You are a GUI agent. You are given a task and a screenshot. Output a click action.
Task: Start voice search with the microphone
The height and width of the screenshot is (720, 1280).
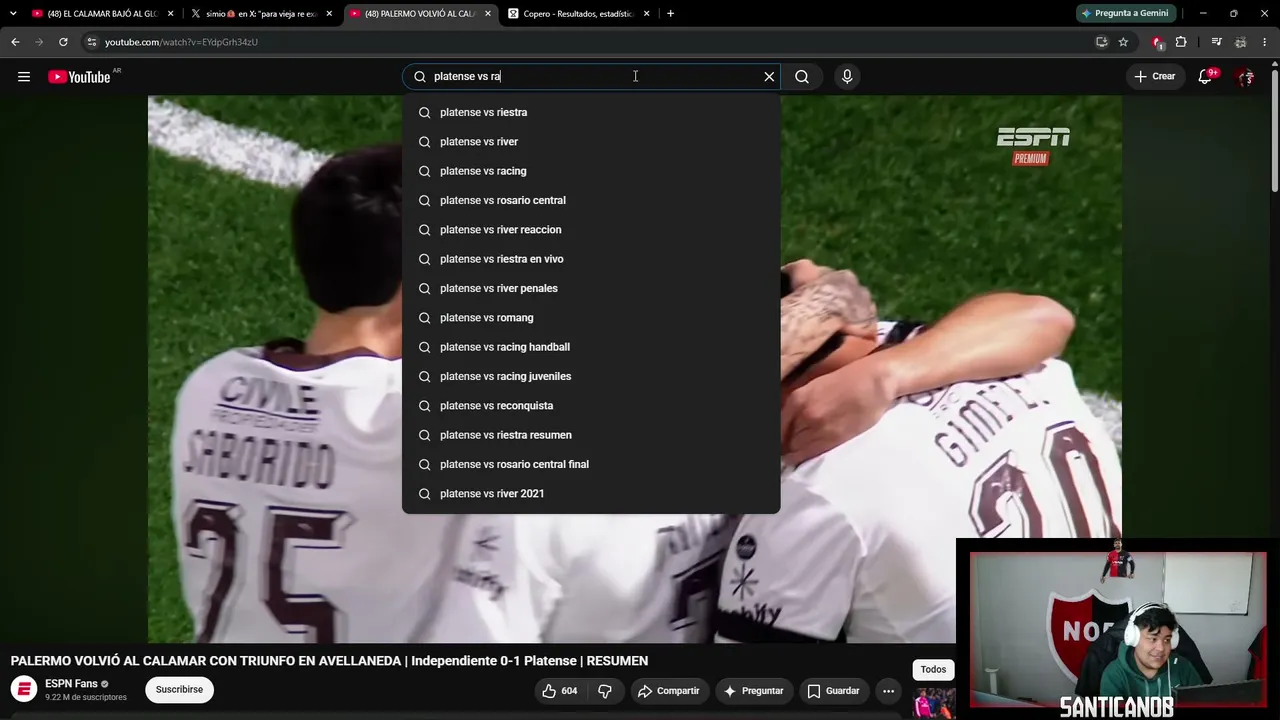[847, 77]
